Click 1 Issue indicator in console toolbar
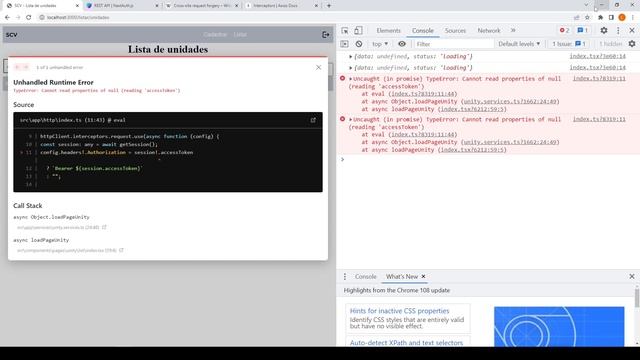 (569, 44)
